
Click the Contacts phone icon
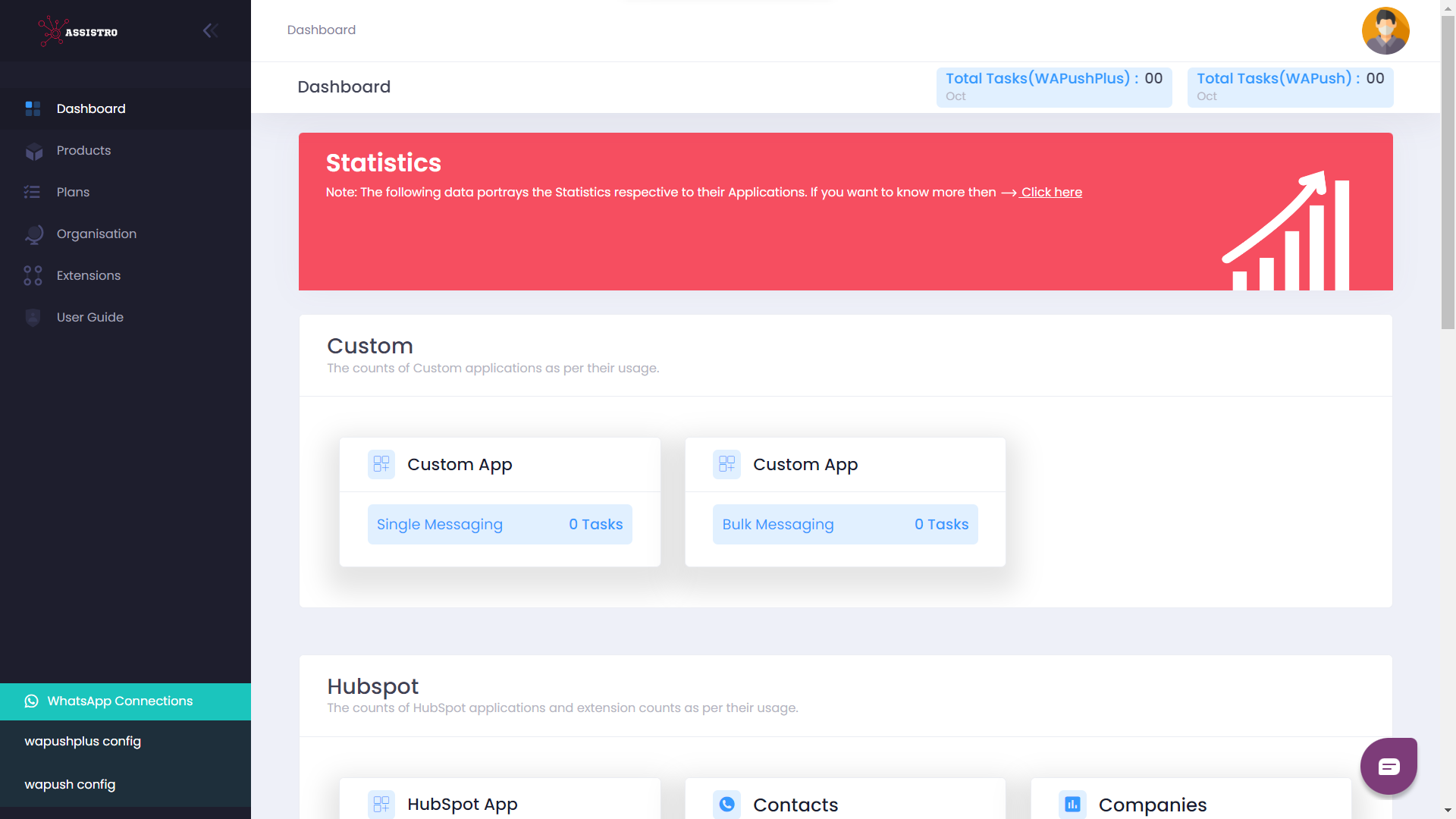point(726,804)
